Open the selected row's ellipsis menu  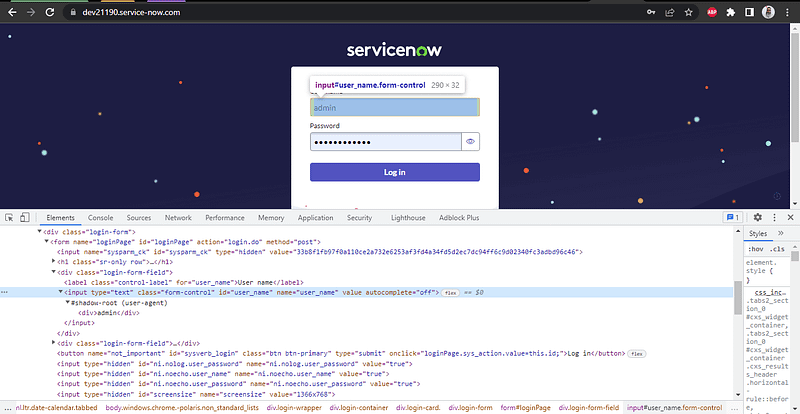[x=5, y=293]
